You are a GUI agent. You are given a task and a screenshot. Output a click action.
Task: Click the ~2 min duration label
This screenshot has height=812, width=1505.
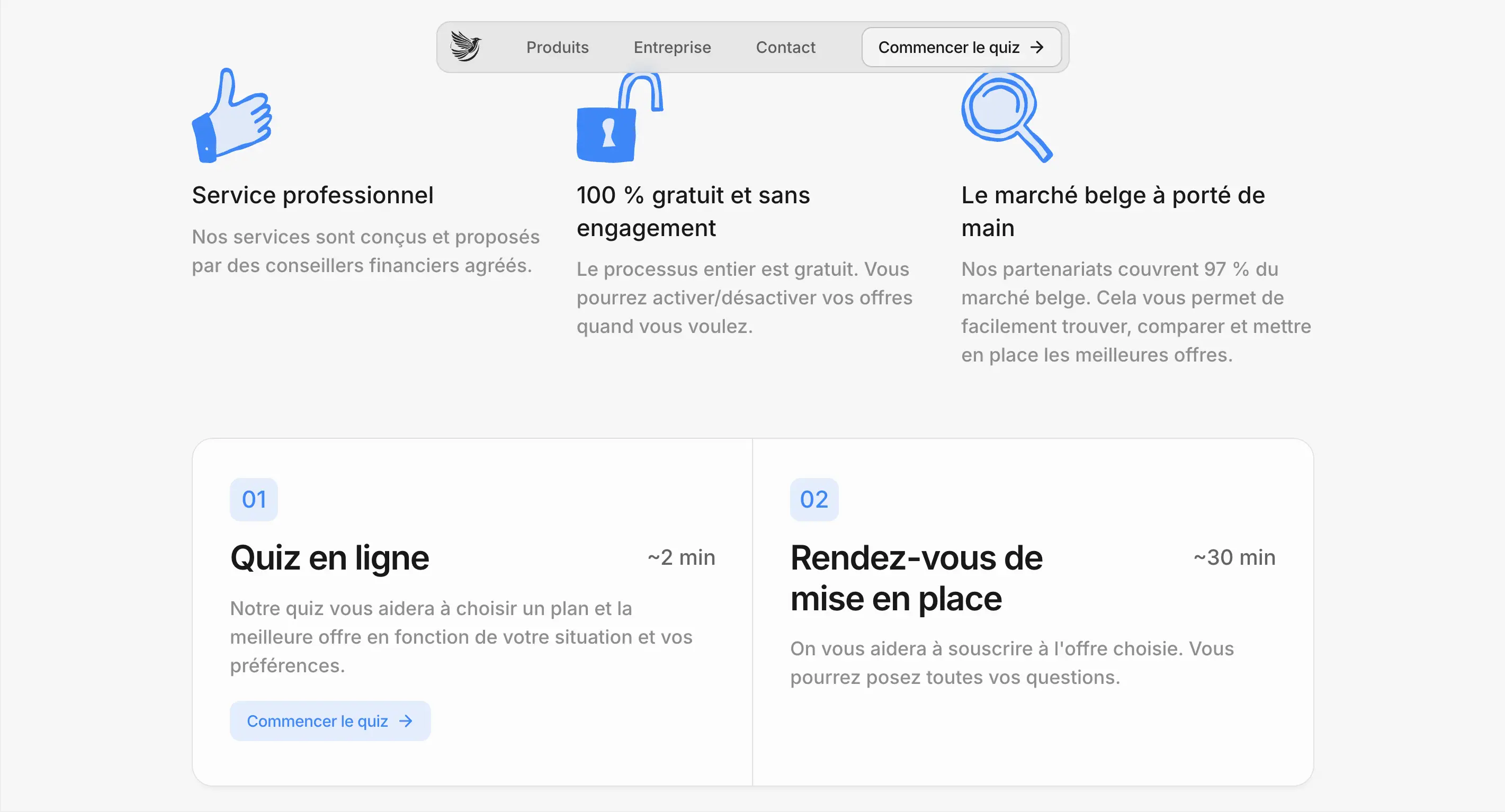[681, 557]
